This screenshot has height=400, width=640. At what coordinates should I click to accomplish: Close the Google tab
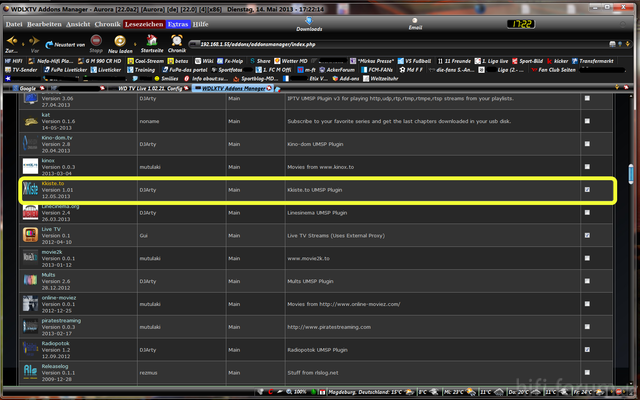click(42, 88)
